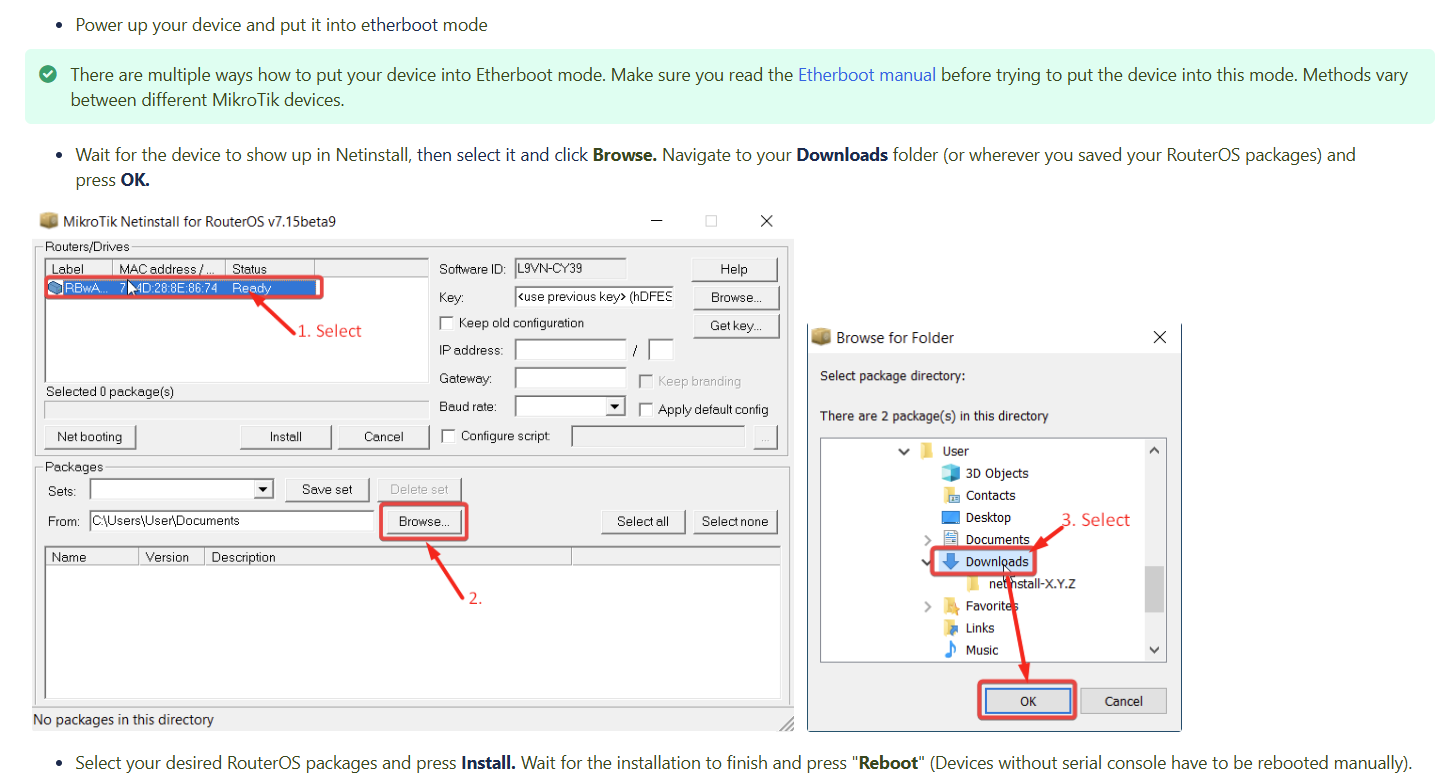Open the Baud rate dropdown
Screen dimensions: 1443x783
pyautogui.click(x=616, y=407)
